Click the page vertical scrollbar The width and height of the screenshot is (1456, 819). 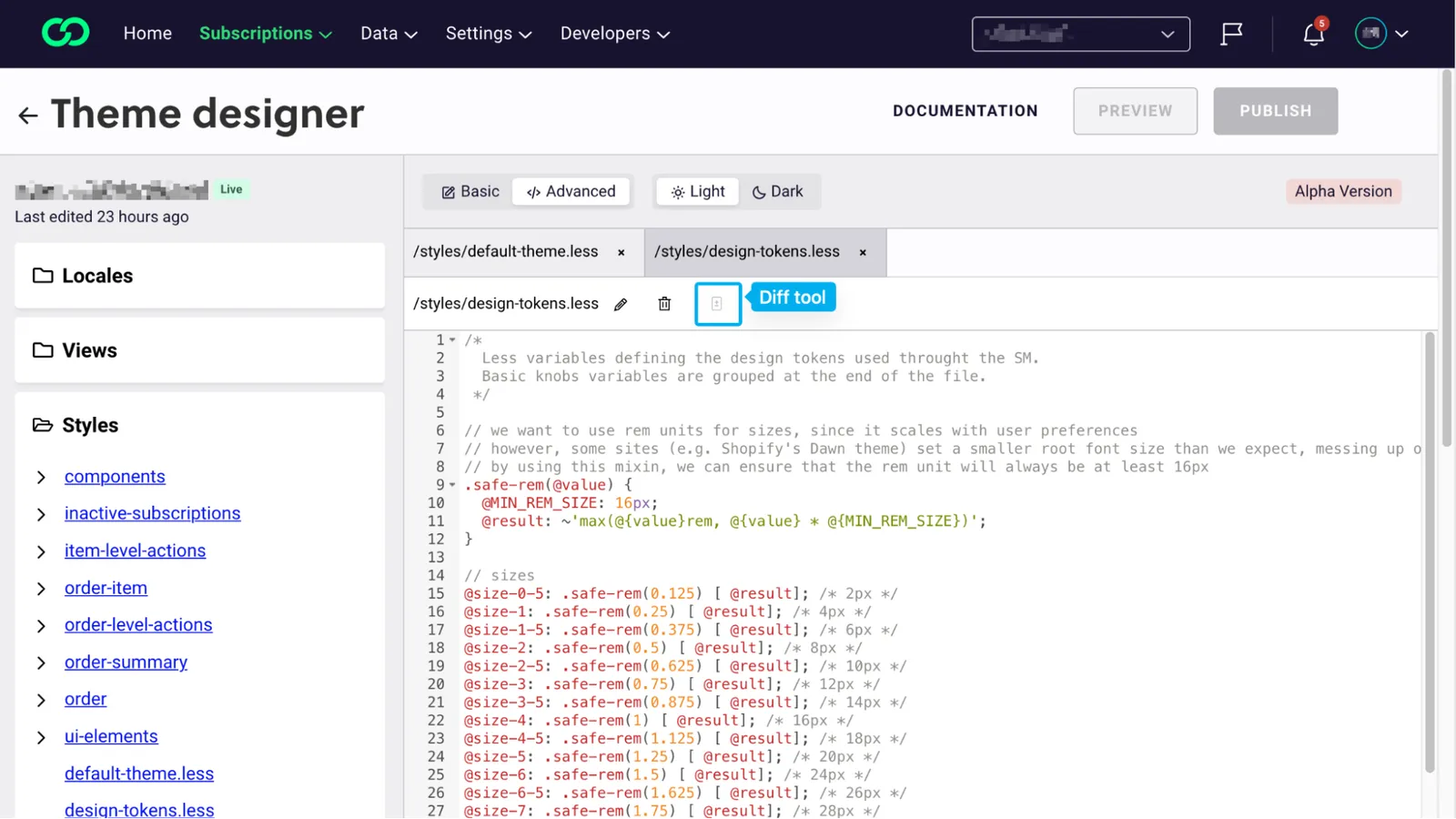[1447, 258]
